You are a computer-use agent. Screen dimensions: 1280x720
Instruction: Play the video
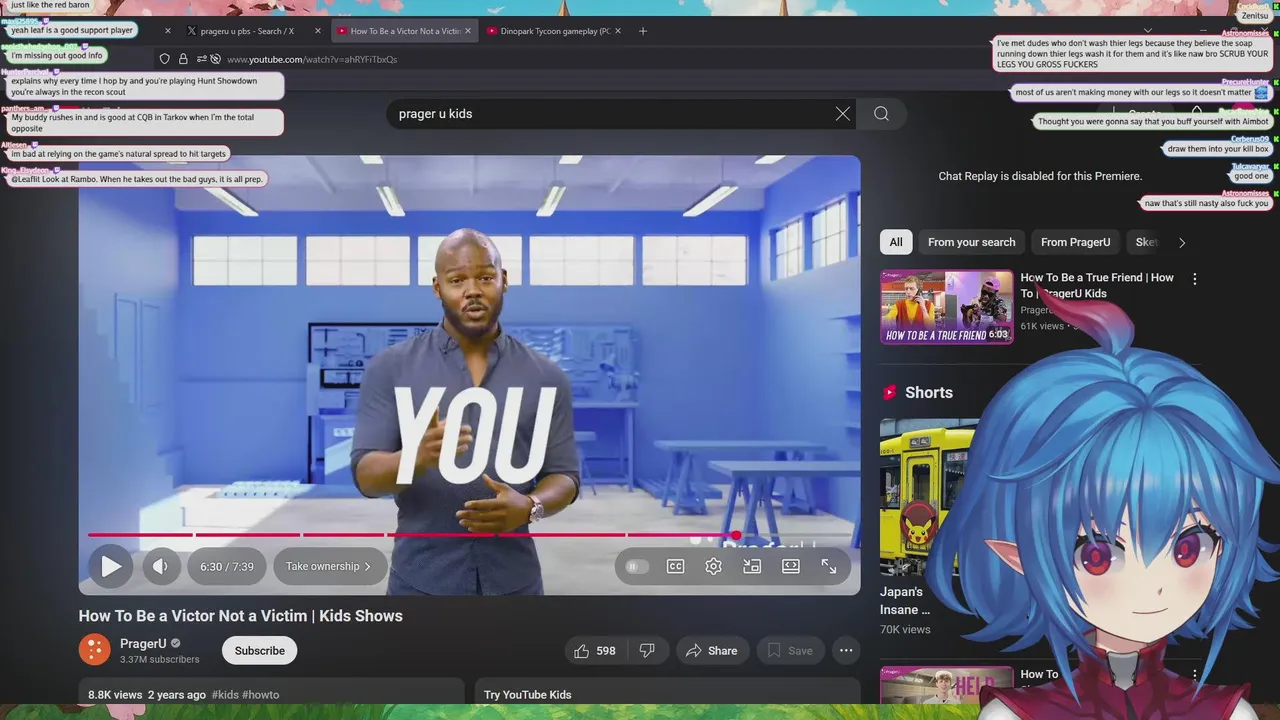click(x=111, y=566)
